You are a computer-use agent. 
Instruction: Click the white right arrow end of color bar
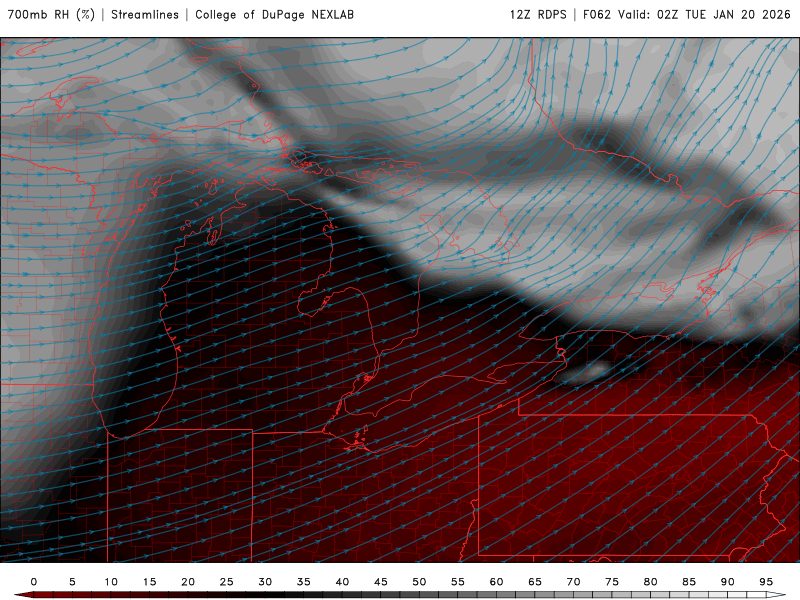point(776,595)
